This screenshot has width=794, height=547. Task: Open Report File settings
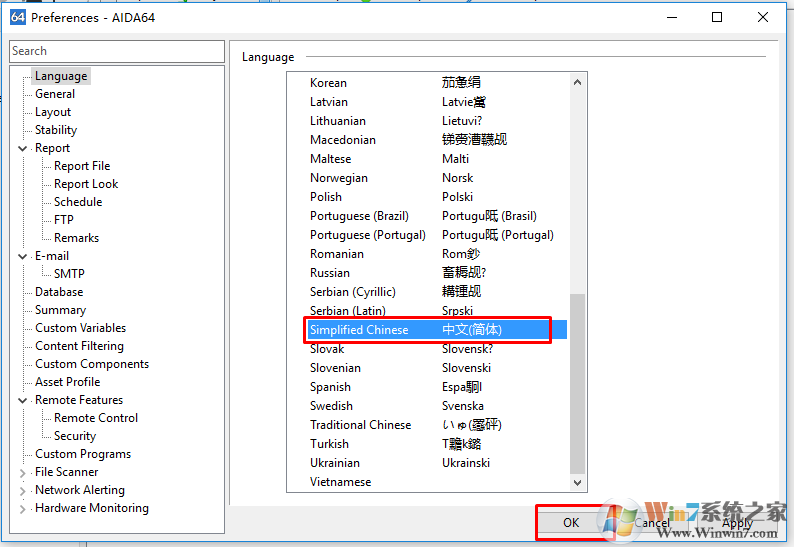[82, 166]
